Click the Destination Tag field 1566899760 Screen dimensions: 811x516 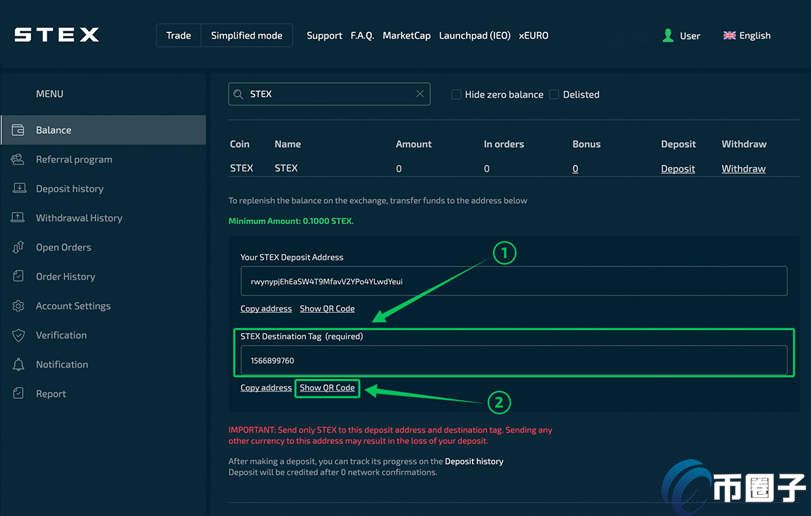(x=514, y=360)
